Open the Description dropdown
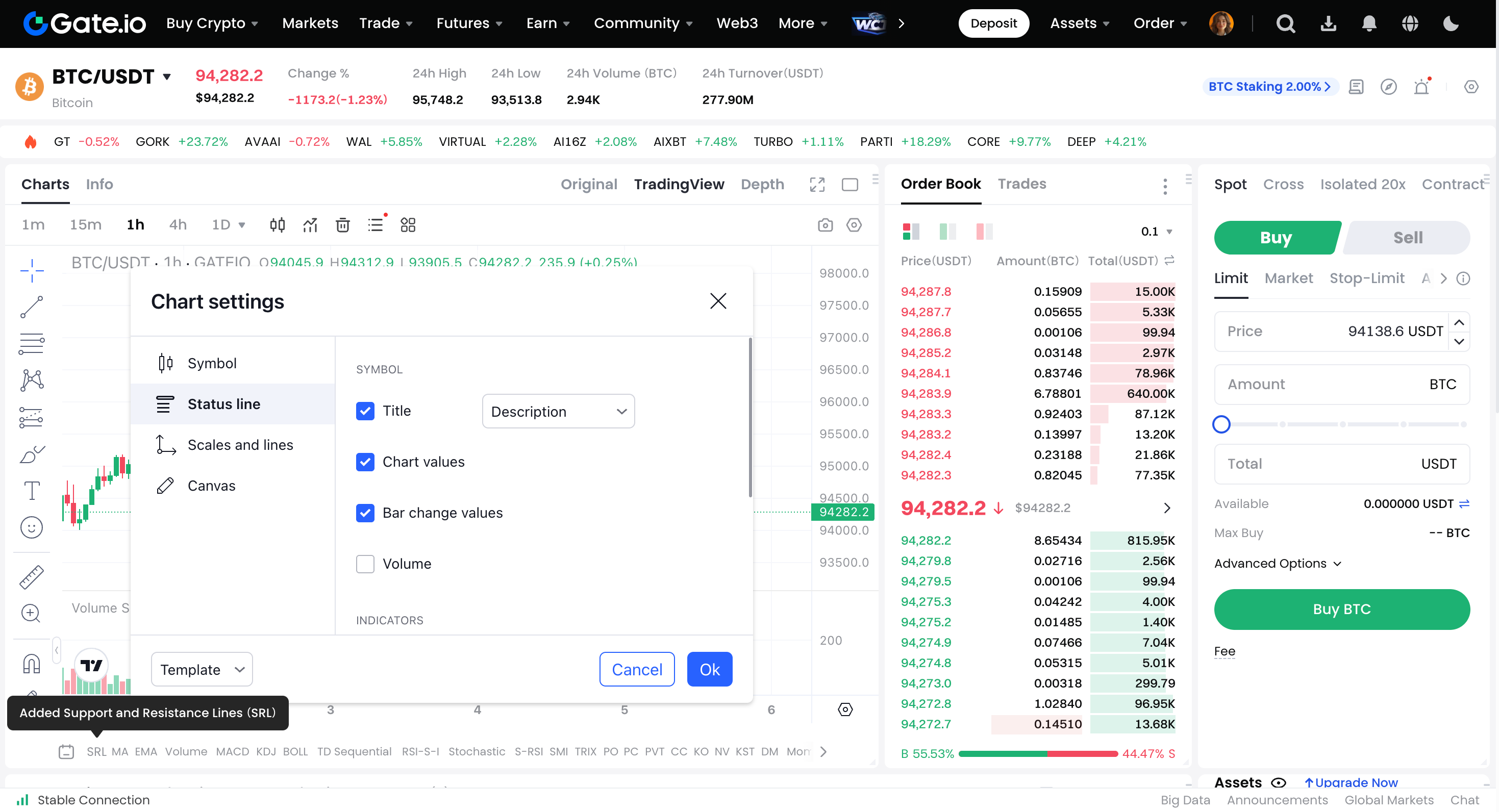Image resolution: width=1499 pixels, height=812 pixels. pos(558,411)
